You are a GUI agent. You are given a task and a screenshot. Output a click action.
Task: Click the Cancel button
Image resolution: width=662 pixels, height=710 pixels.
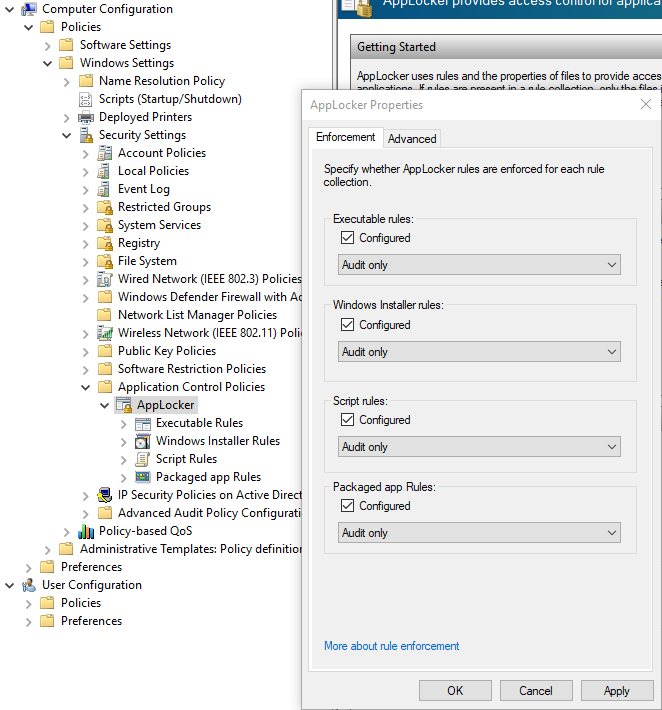pyautogui.click(x=536, y=691)
